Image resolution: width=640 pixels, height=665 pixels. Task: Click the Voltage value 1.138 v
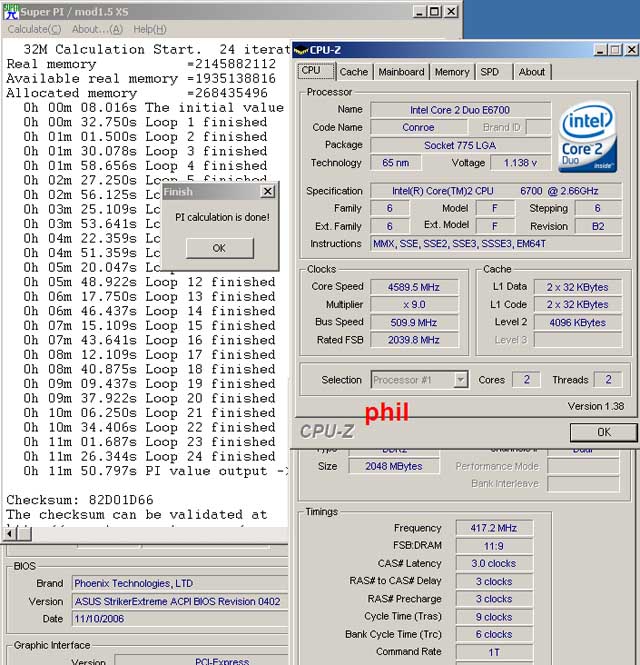click(520, 163)
